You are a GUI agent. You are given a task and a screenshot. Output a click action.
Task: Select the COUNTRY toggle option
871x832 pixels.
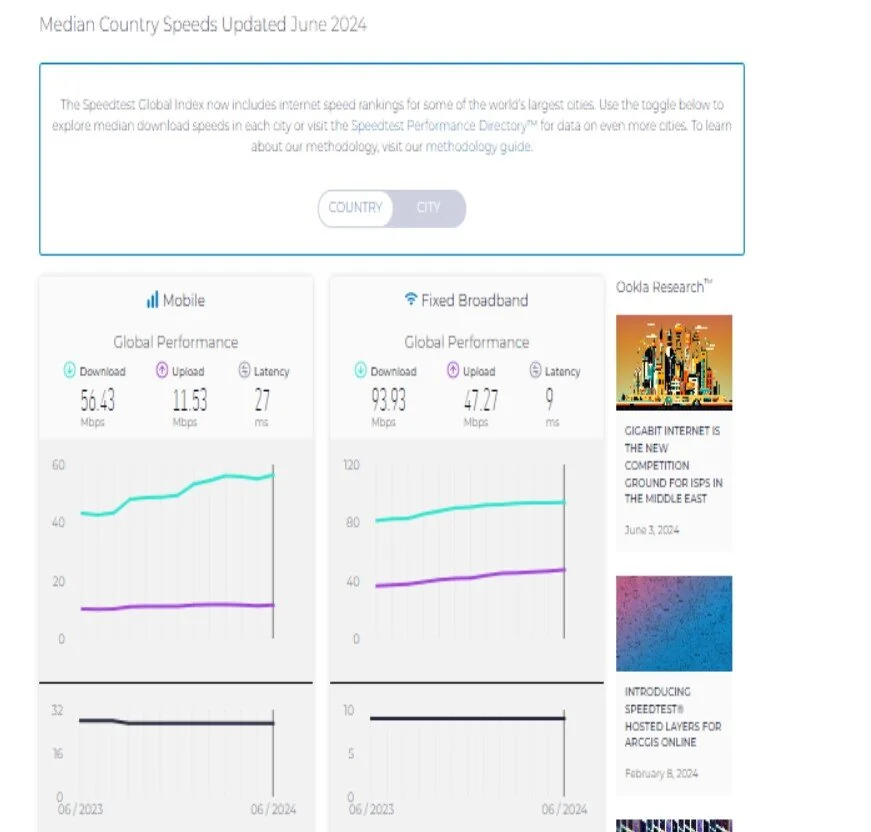(355, 208)
